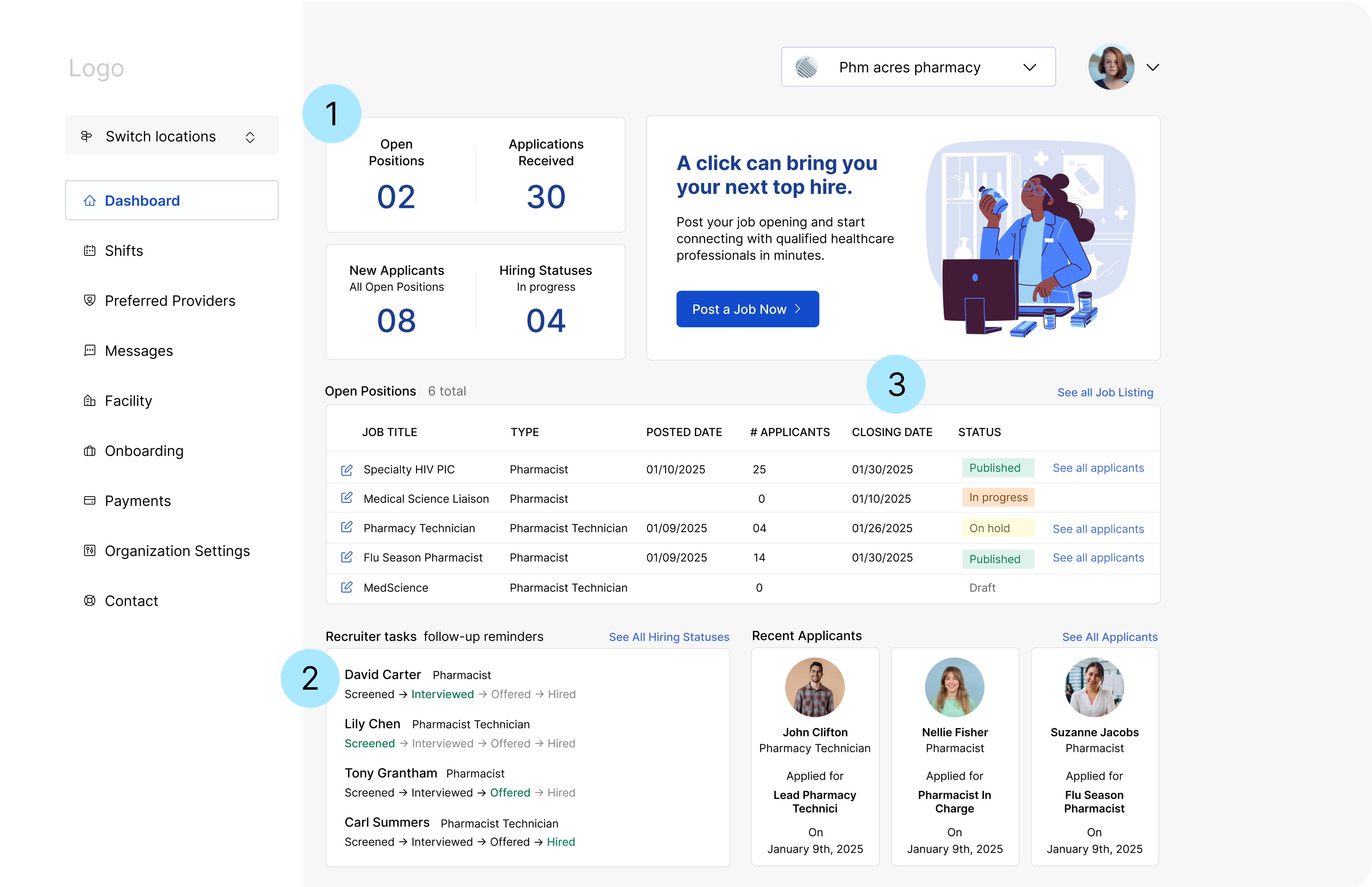Click the Messages chat icon
Screen dimensions: 1372x887
90,350
